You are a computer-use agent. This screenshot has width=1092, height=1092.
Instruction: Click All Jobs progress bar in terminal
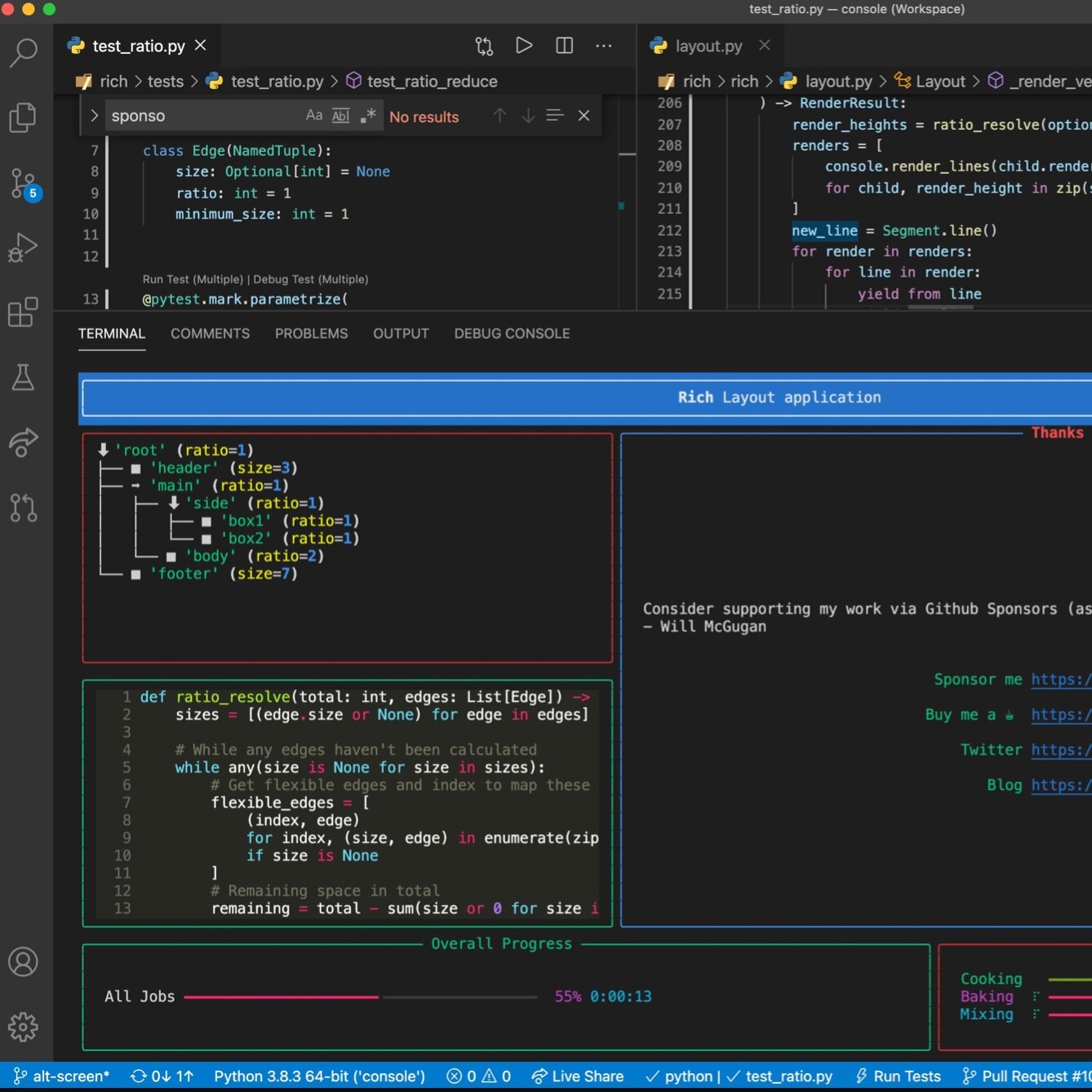pyautogui.click(x=360, y=997)
